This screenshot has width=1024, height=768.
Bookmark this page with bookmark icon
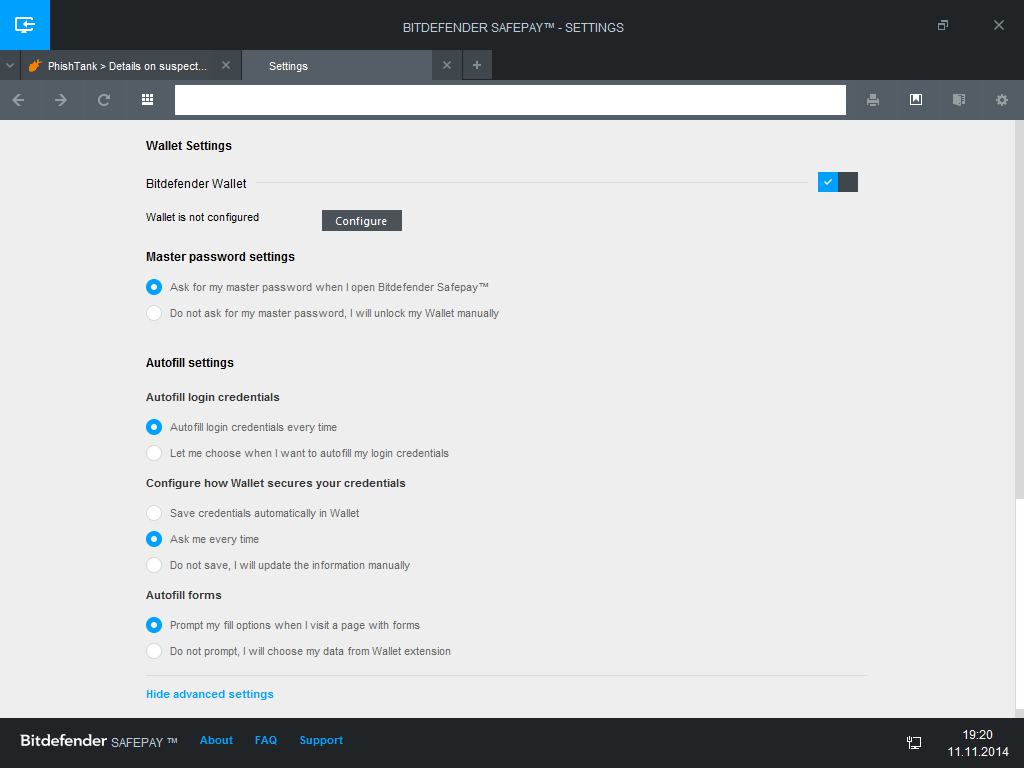916,99
